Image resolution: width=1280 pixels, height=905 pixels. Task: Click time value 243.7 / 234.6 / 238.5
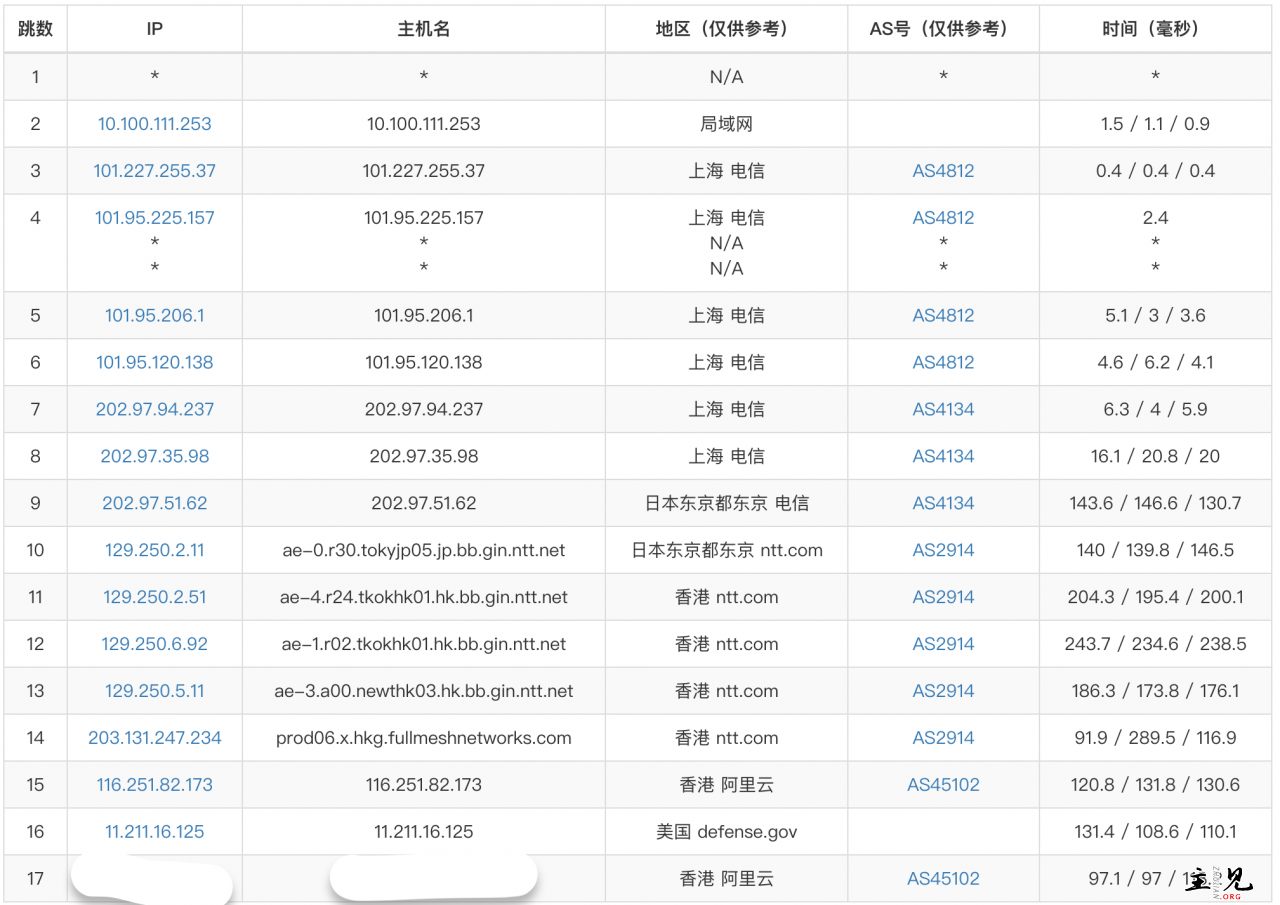tap(1155, 644)
